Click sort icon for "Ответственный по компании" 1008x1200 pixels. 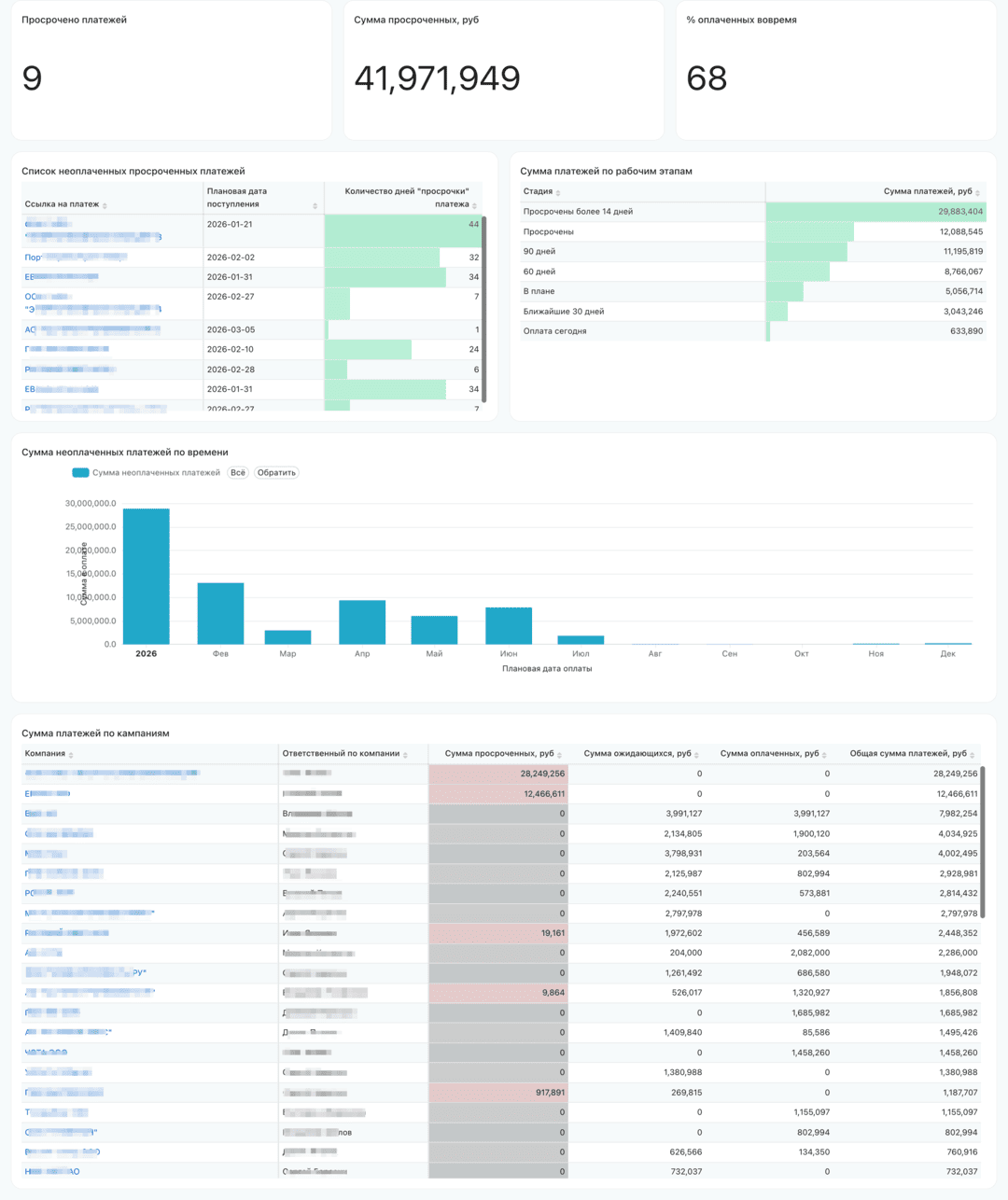click(405, 755)
